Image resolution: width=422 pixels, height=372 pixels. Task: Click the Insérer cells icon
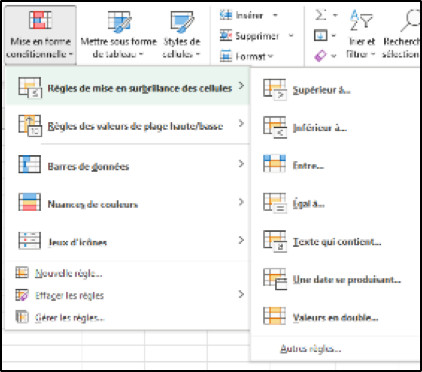tap(226, 15)
